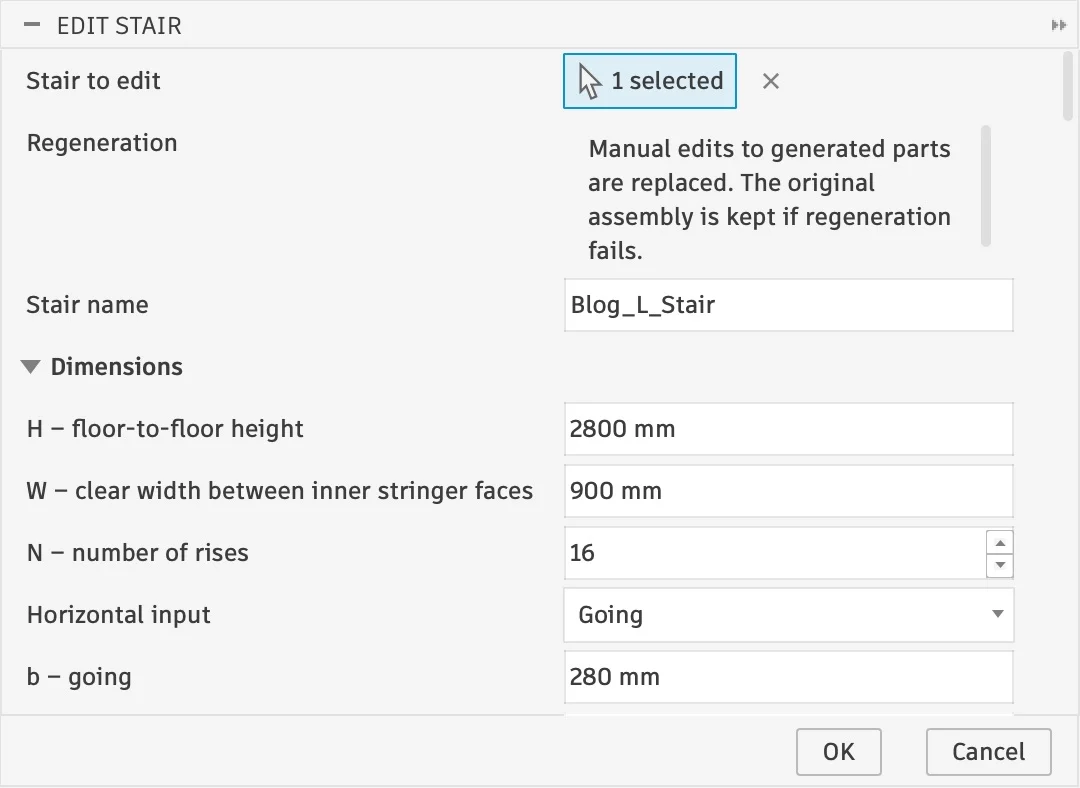Screen dimensions: 1080x788
Task: Click the 'N – number of rises' label
Action: coord(137,553)
